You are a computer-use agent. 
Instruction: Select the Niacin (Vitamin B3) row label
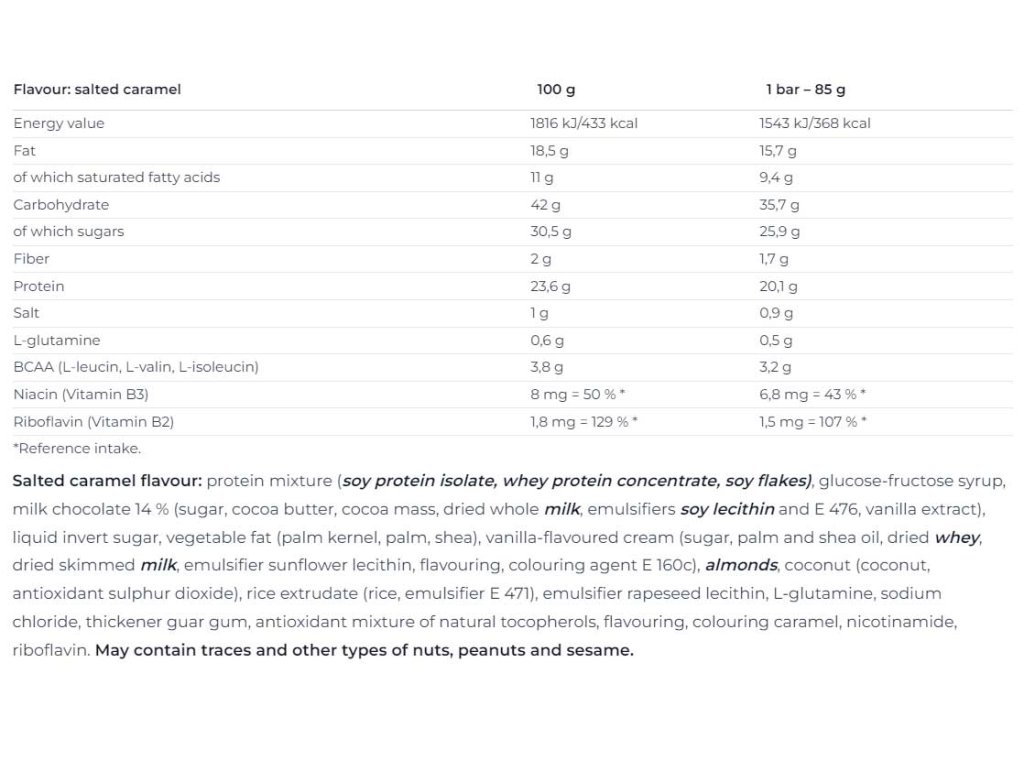pos(81,394)
